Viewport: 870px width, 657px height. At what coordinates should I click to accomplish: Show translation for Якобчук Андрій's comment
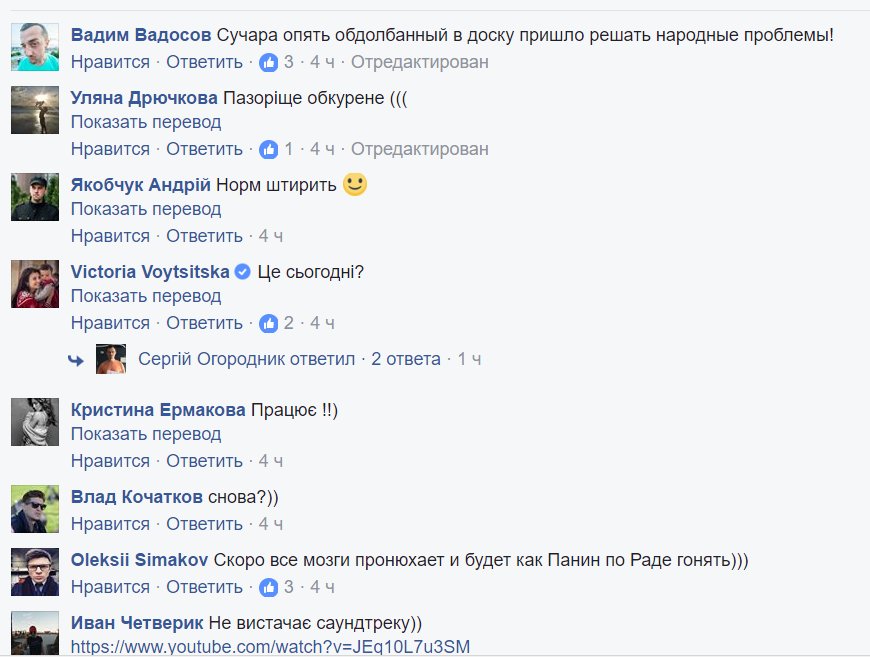tap(146, 209)
